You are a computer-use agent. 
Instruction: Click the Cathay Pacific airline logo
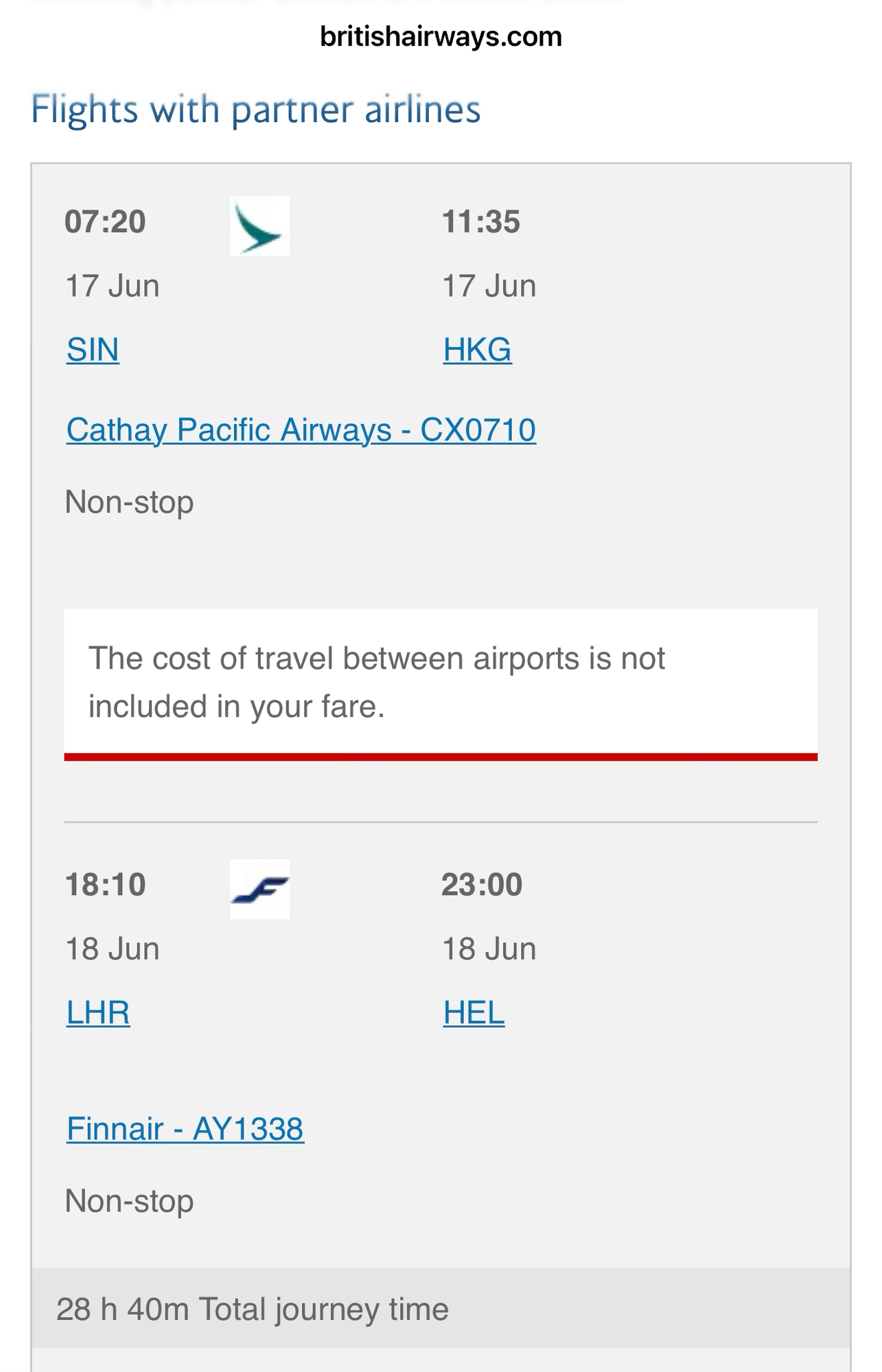coord(259,226)
